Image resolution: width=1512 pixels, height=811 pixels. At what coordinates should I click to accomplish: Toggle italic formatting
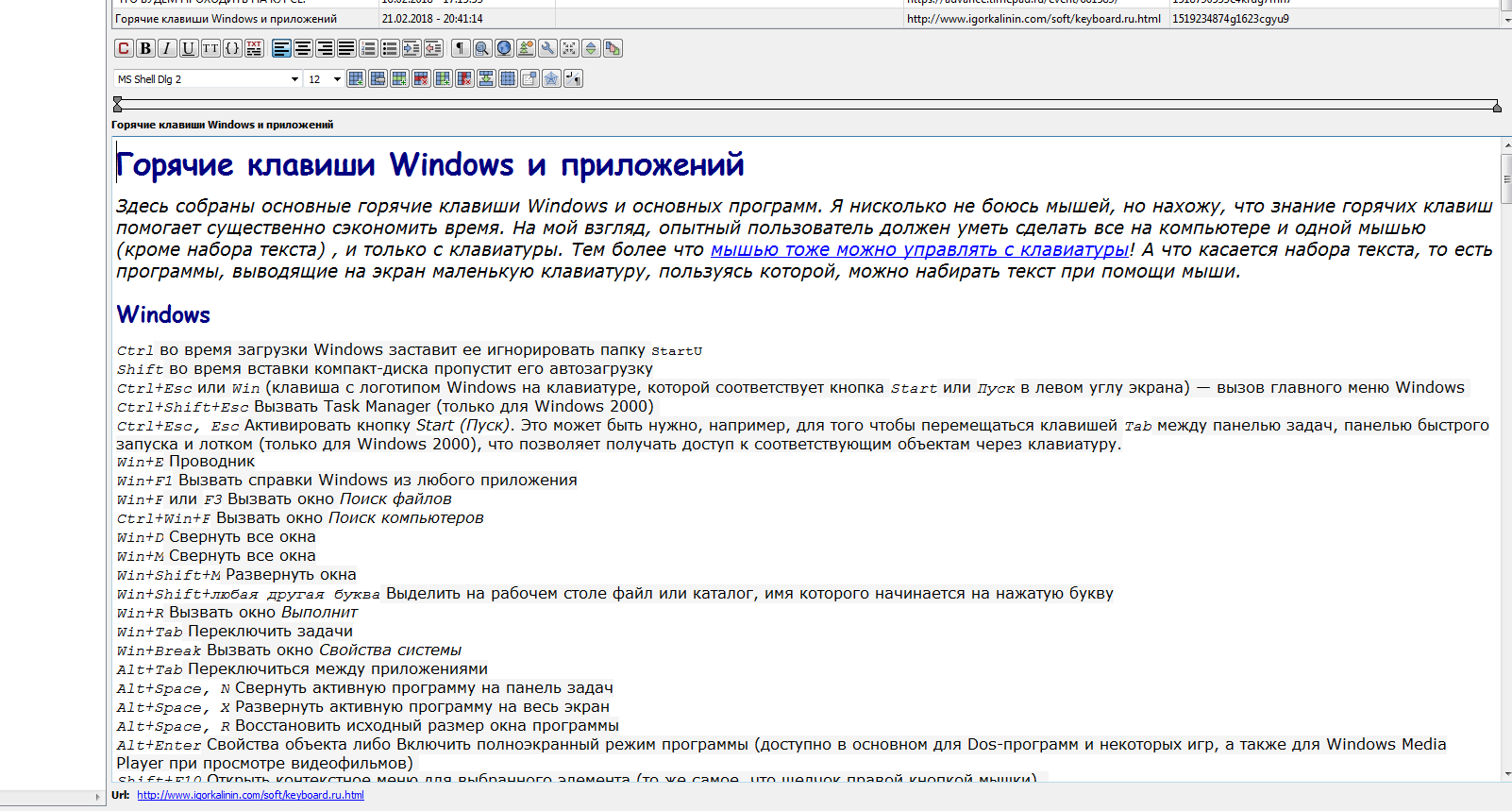[x=167, y=48]
